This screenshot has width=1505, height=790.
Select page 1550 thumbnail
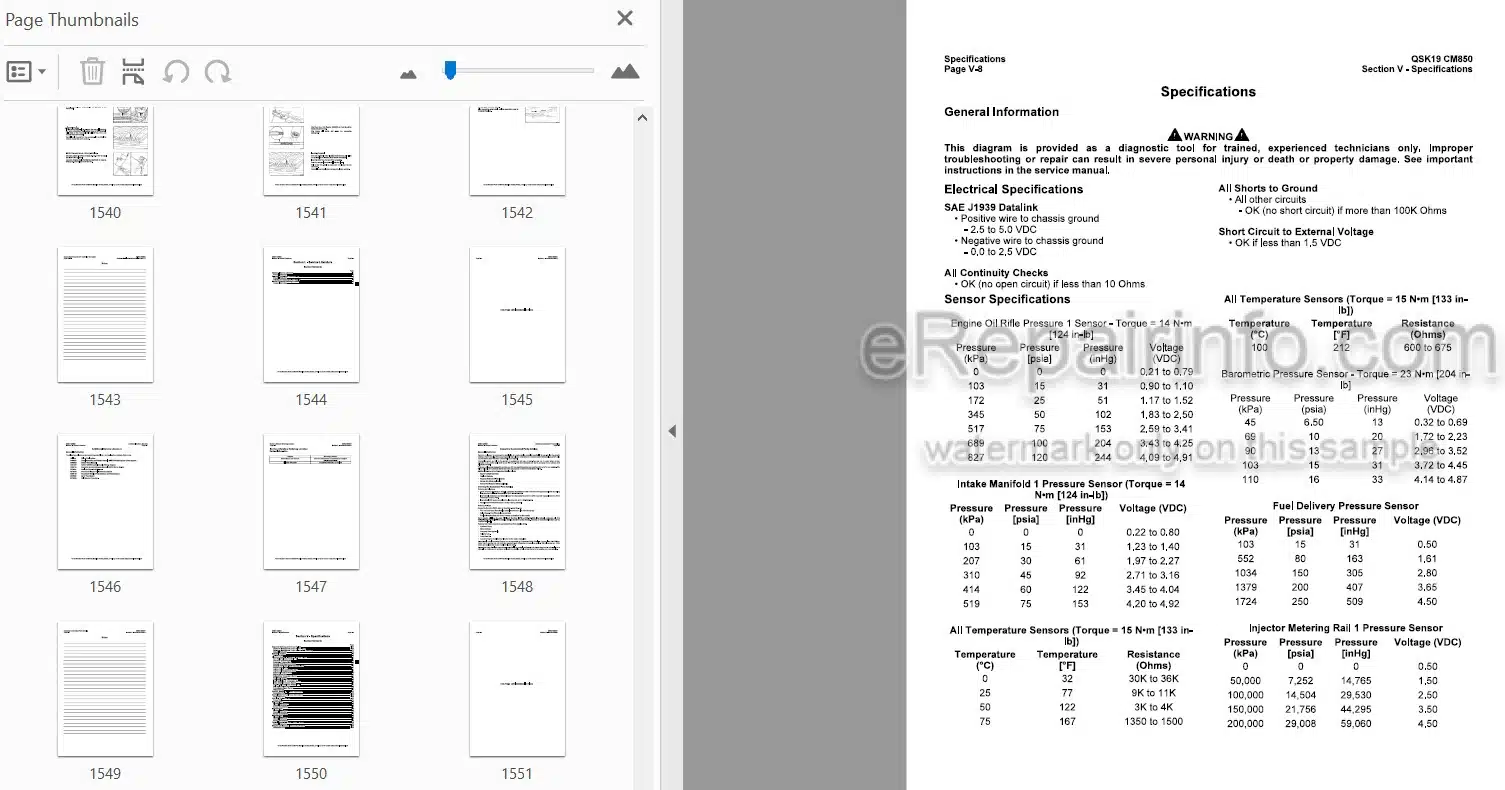click(311, 689)
